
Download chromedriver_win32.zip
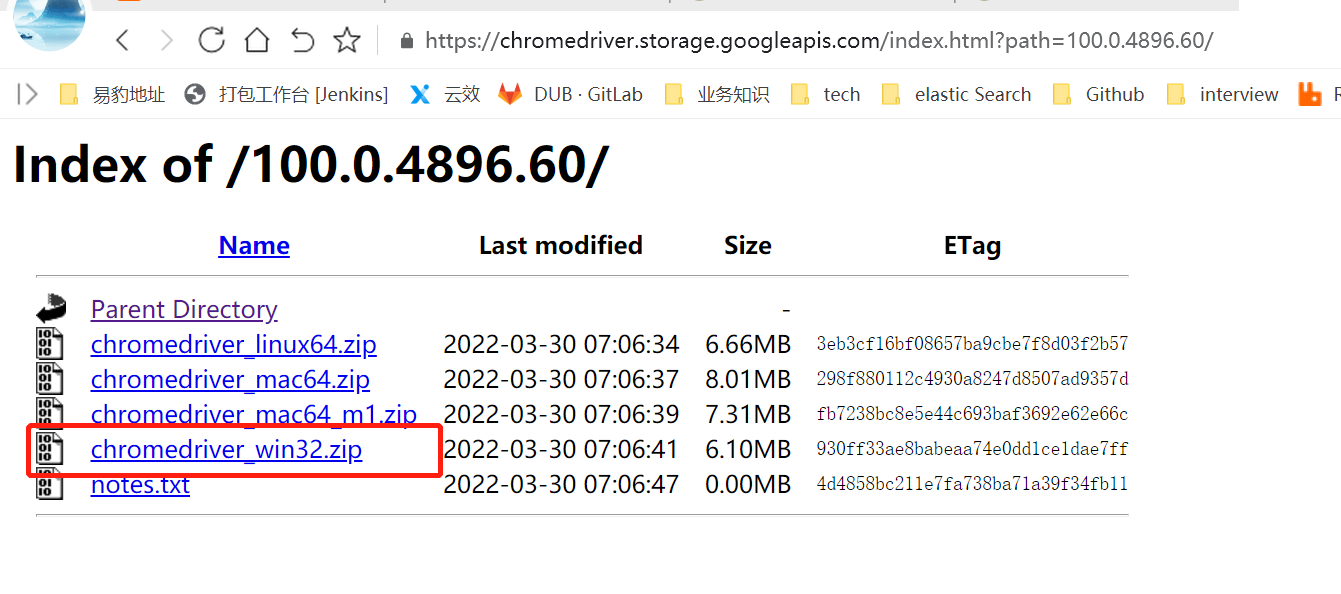[x=226, y=450]
